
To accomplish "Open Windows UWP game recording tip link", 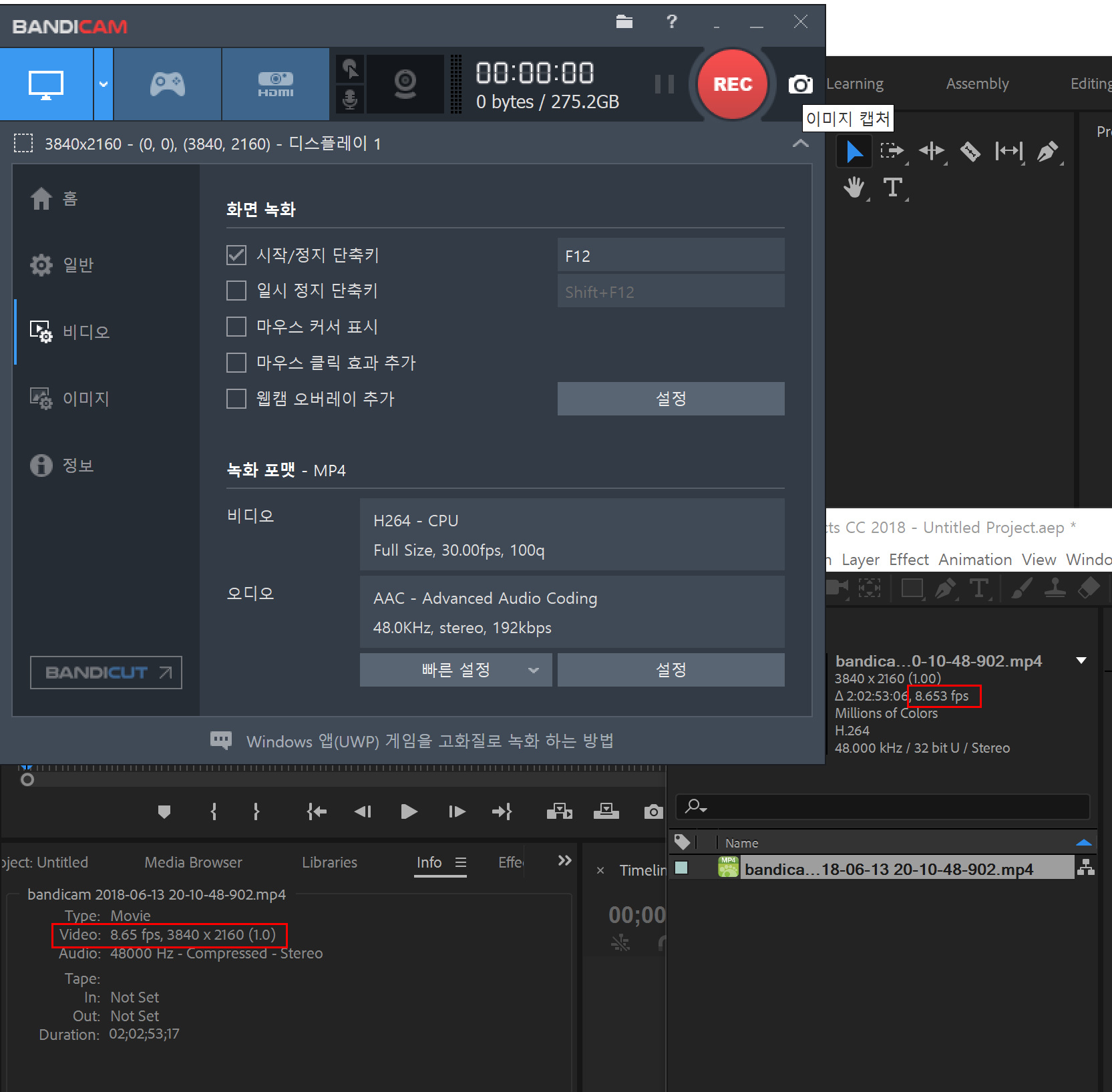I will 429,741.
